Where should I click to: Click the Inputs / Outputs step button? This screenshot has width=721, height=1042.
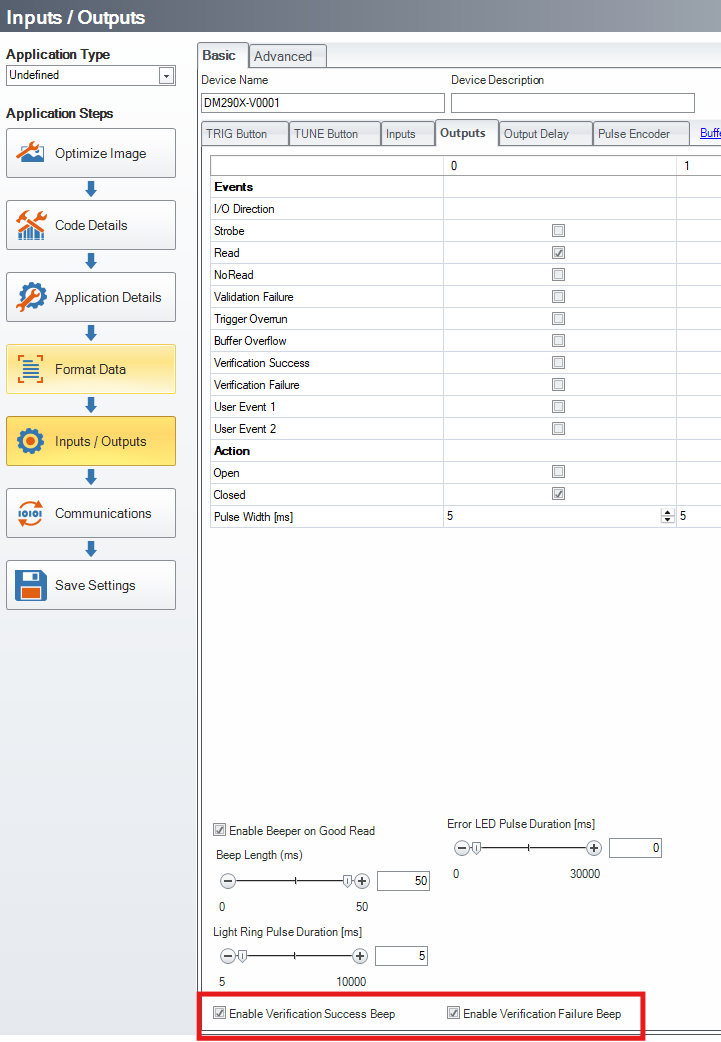(91, 442)
